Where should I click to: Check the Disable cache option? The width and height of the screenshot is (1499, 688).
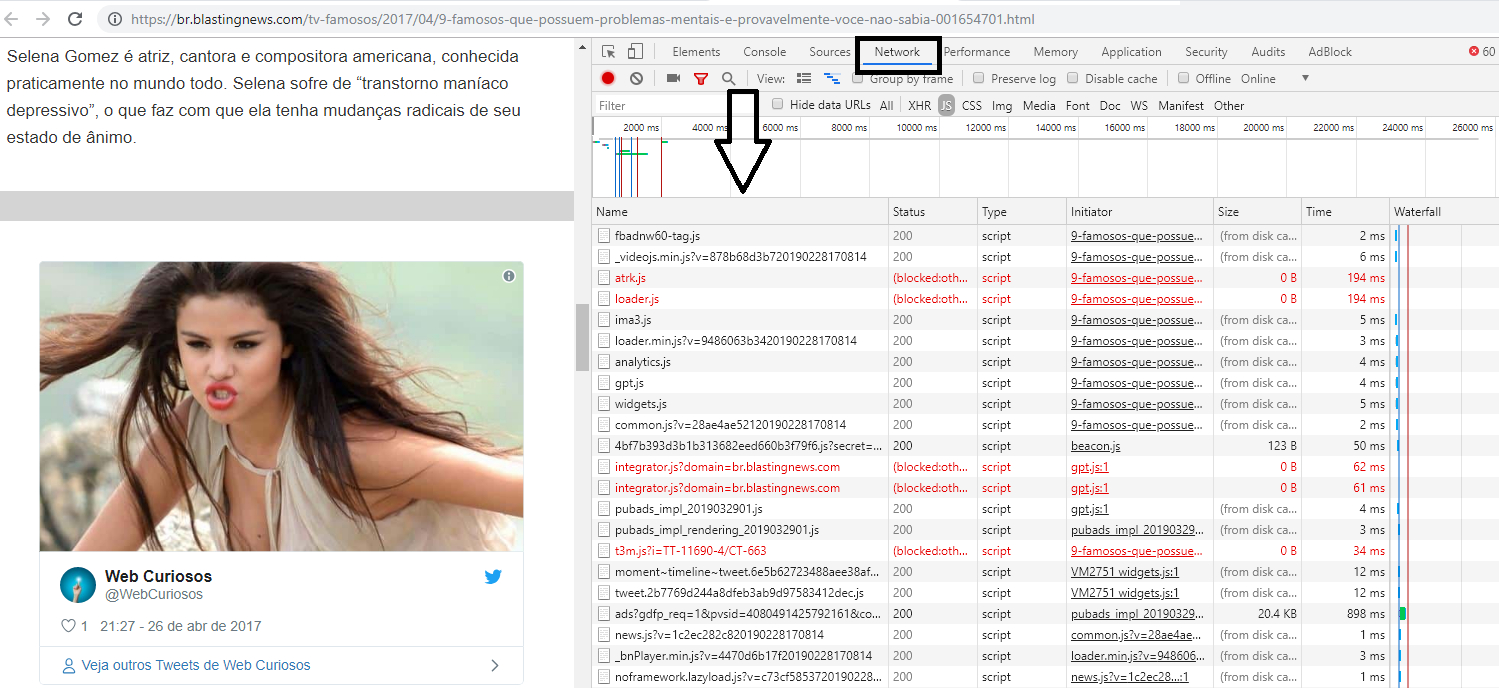tap(1073, 78)
